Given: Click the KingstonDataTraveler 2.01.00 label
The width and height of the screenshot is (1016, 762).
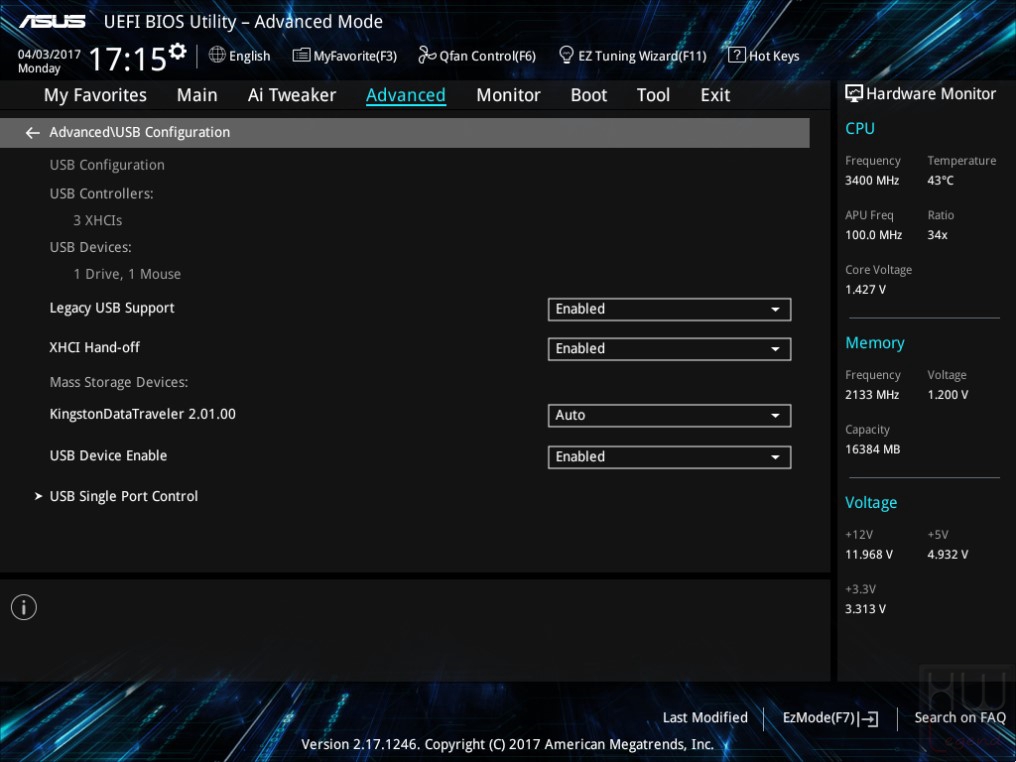Looking at the screenshot, I should [x=143, y=414].
